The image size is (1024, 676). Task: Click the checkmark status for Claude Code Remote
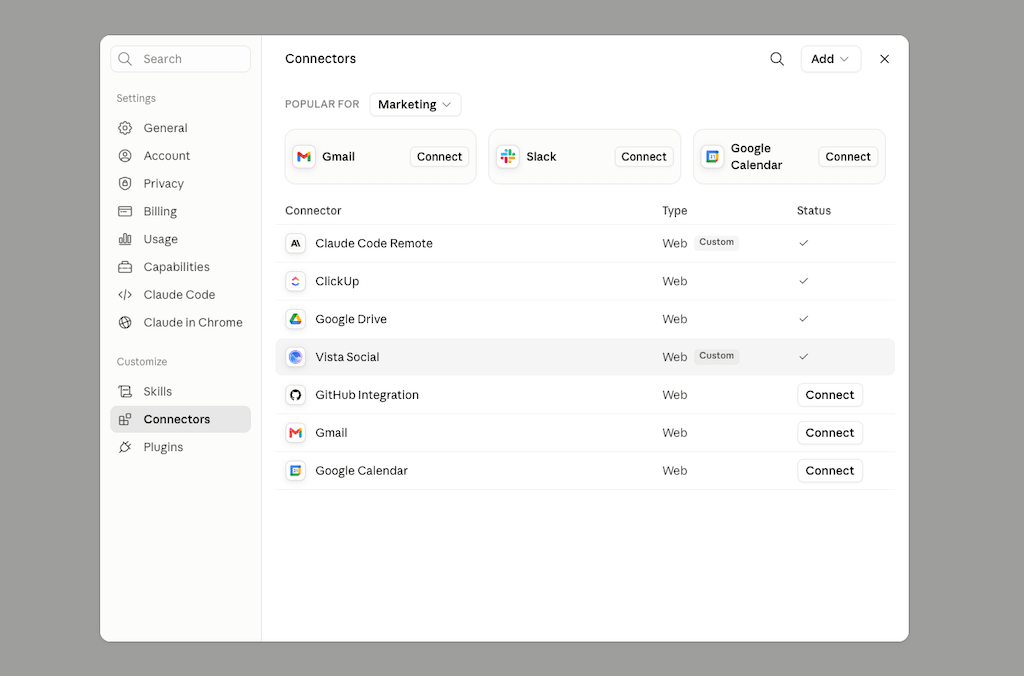pos(803,243)
